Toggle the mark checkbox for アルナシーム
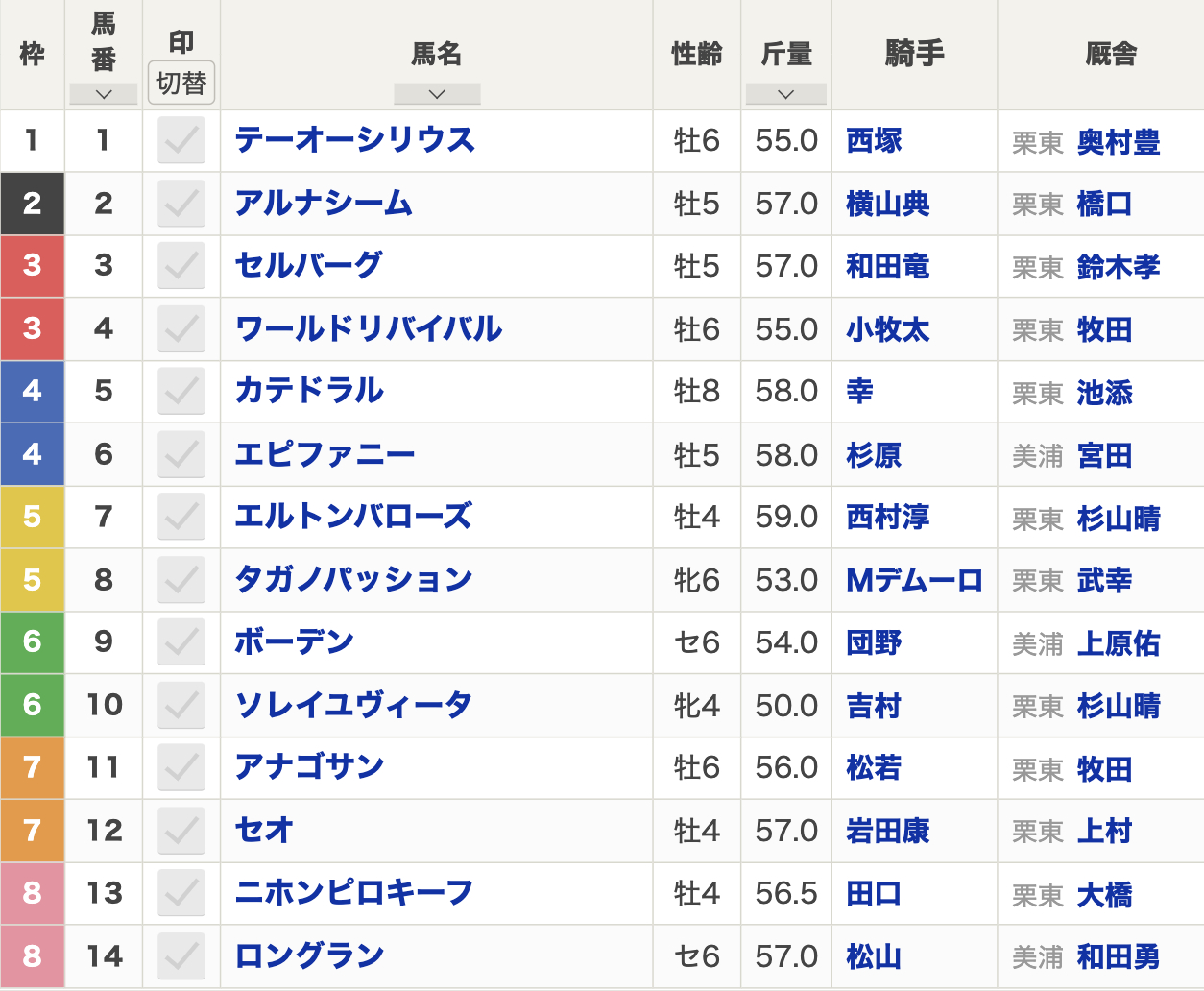 [181, 204]
